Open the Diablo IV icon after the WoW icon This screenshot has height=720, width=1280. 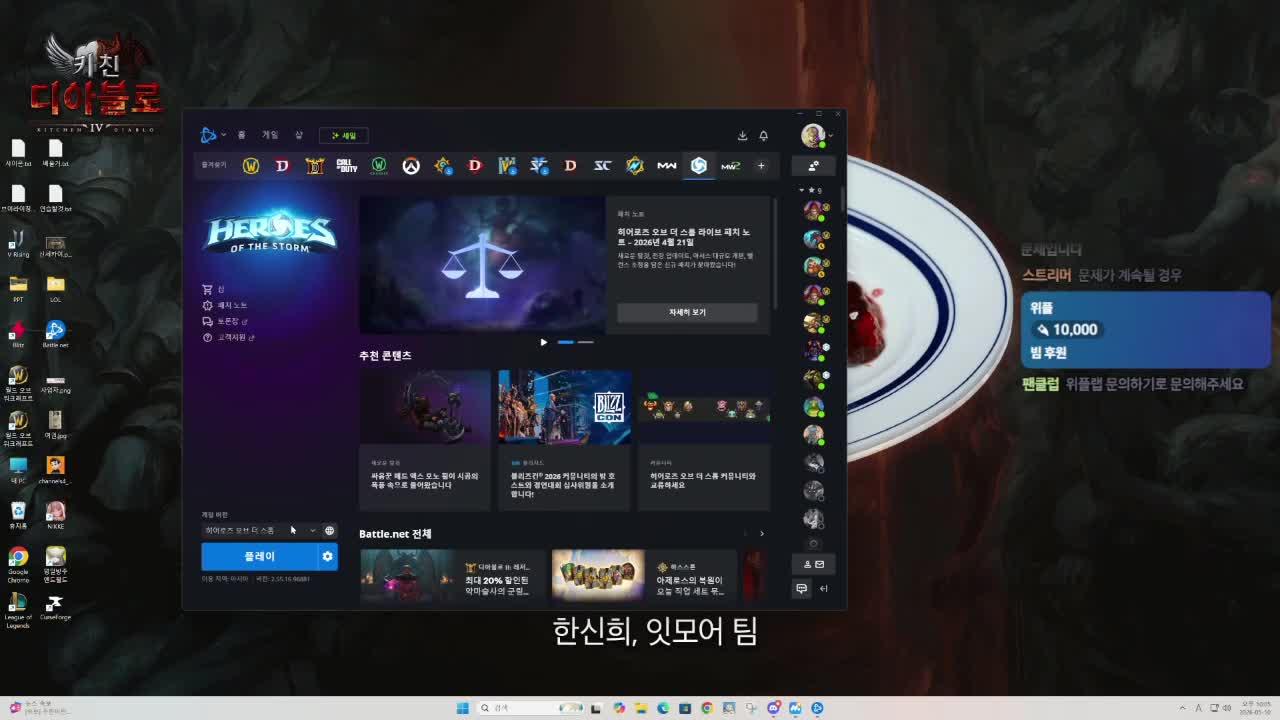point(282,166)
